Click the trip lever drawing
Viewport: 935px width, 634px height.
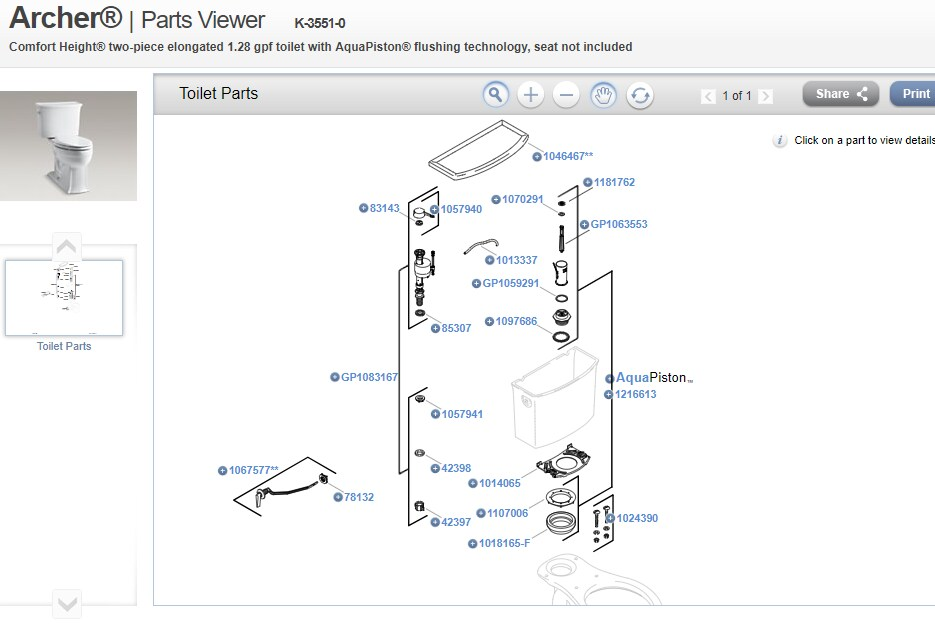[x=292, y=489]
